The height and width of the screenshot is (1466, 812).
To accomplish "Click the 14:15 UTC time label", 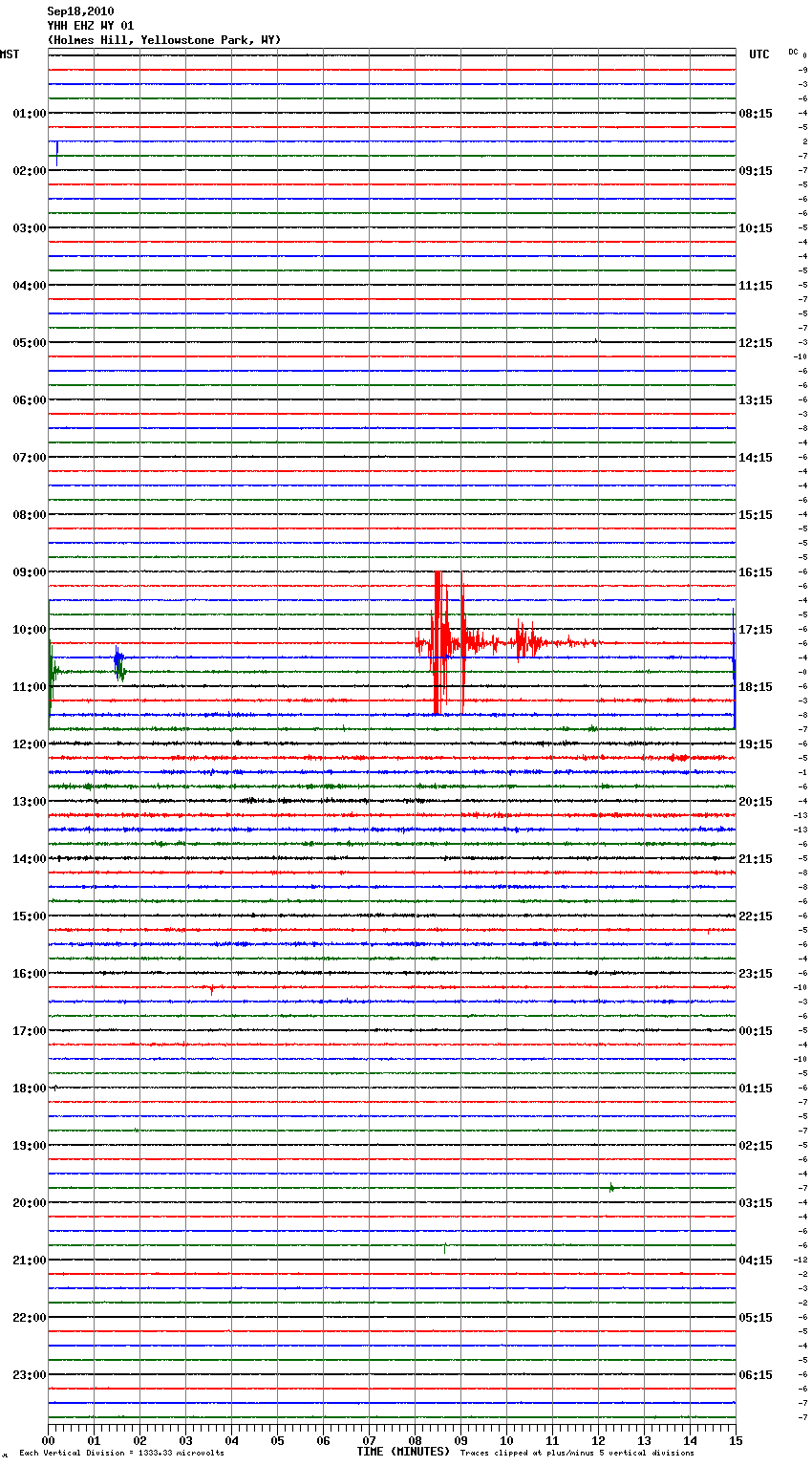I will pos(756,458).
